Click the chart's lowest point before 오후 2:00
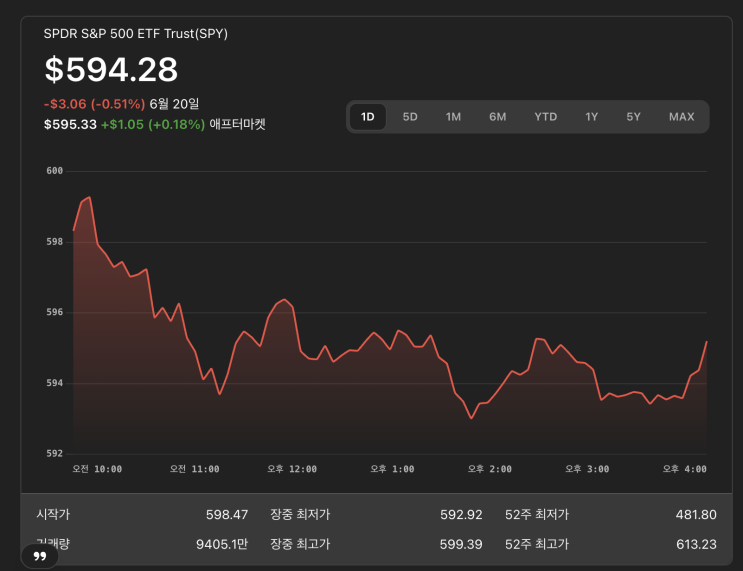743x571 pixels. pos(471,418)
